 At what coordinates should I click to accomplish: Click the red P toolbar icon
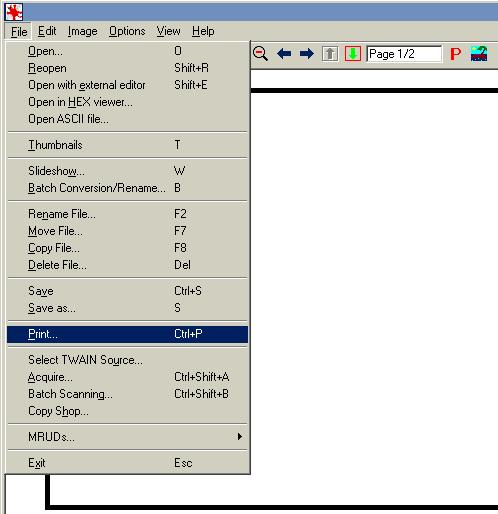pyautogui.click(x=455, y=54)
